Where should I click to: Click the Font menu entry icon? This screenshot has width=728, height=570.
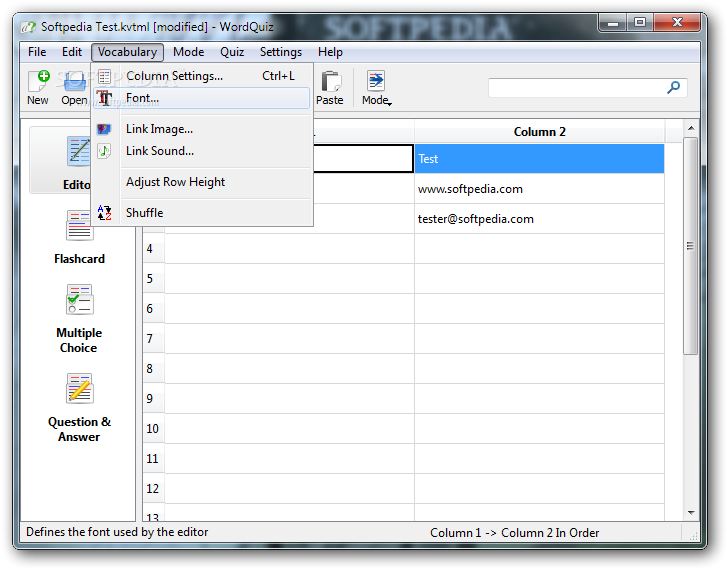(104, 98)
